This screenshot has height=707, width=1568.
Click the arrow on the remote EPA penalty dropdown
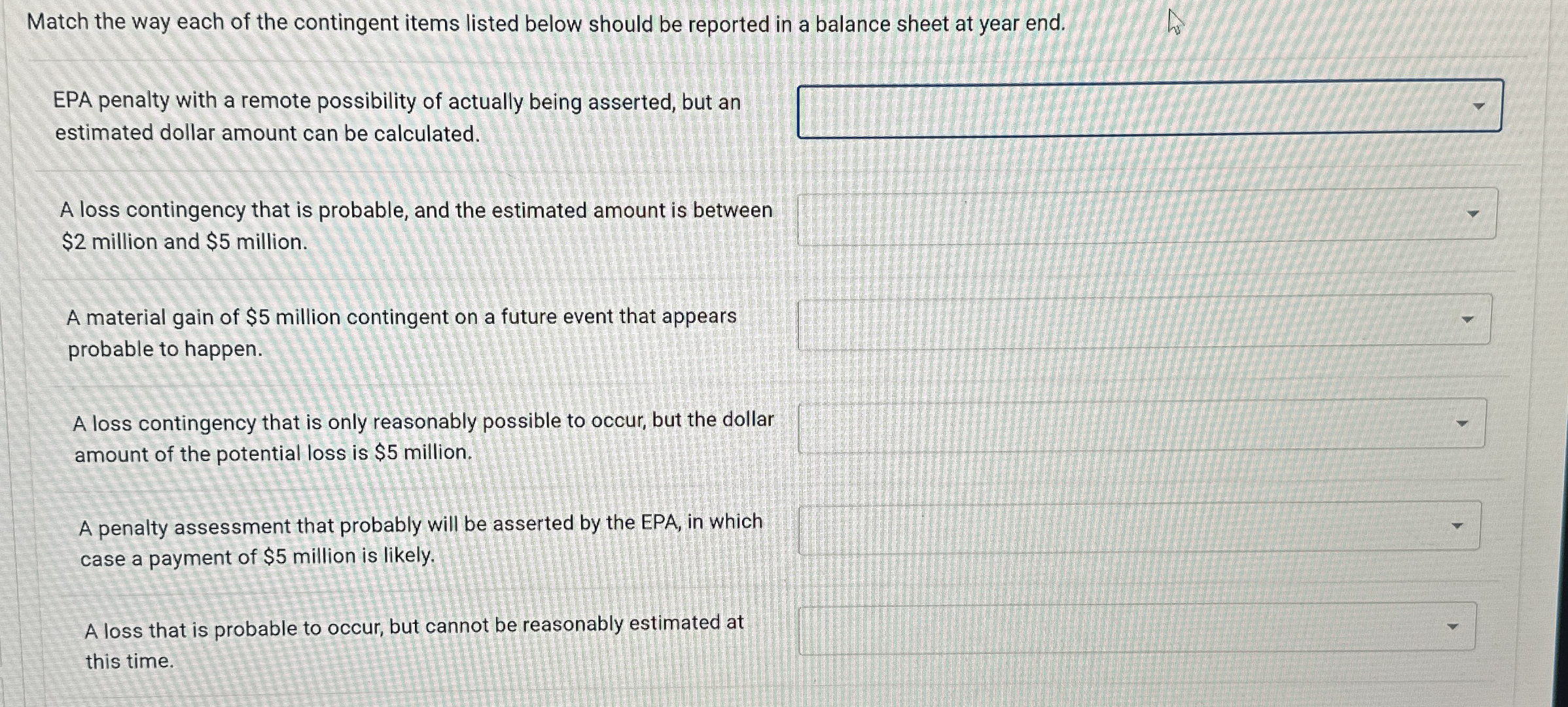pyautogui.click(x=1478, y=106)
